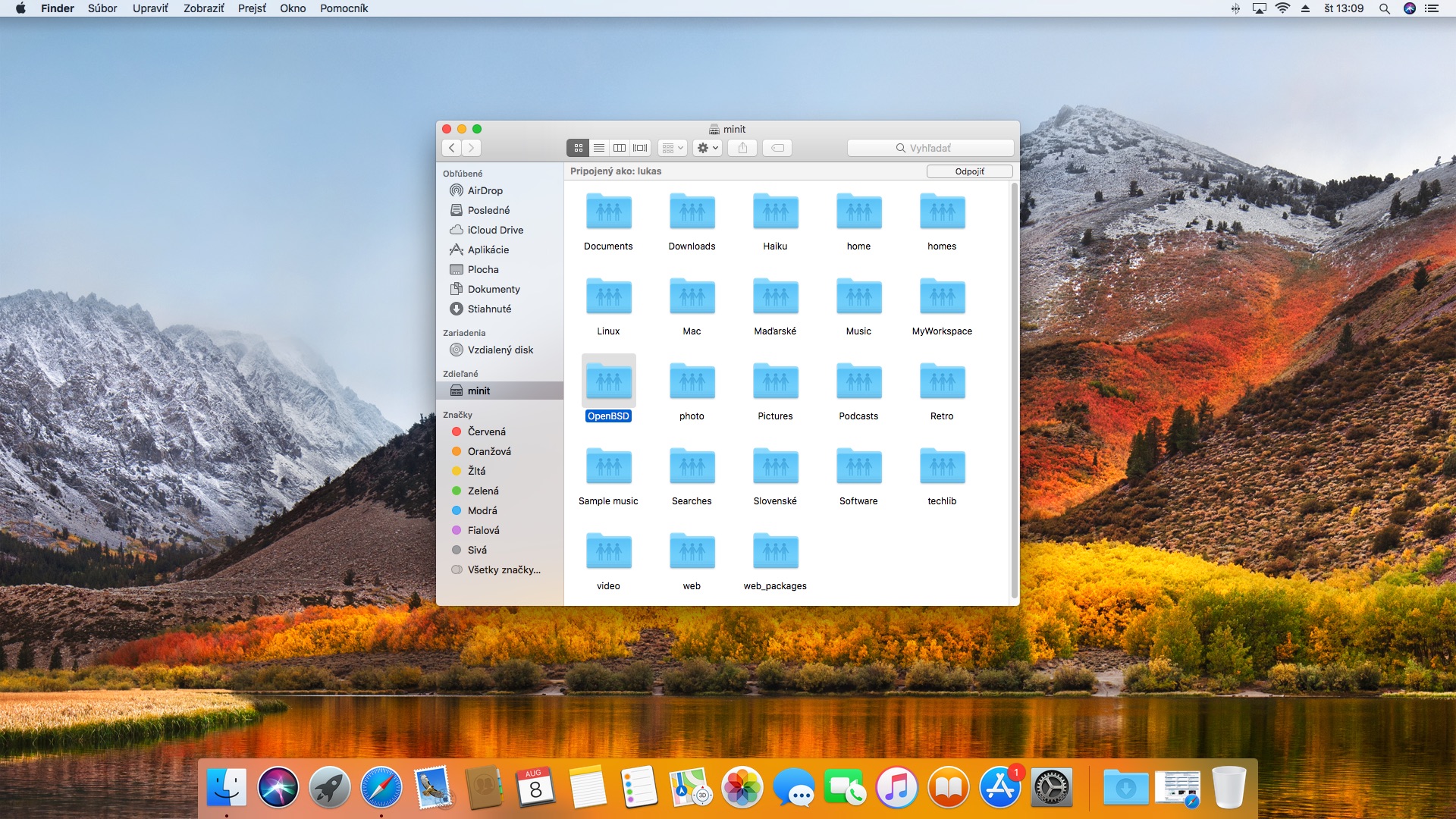Select Posledné in the sidebar
Viewport: 1456px width, 819px height.
500,210
